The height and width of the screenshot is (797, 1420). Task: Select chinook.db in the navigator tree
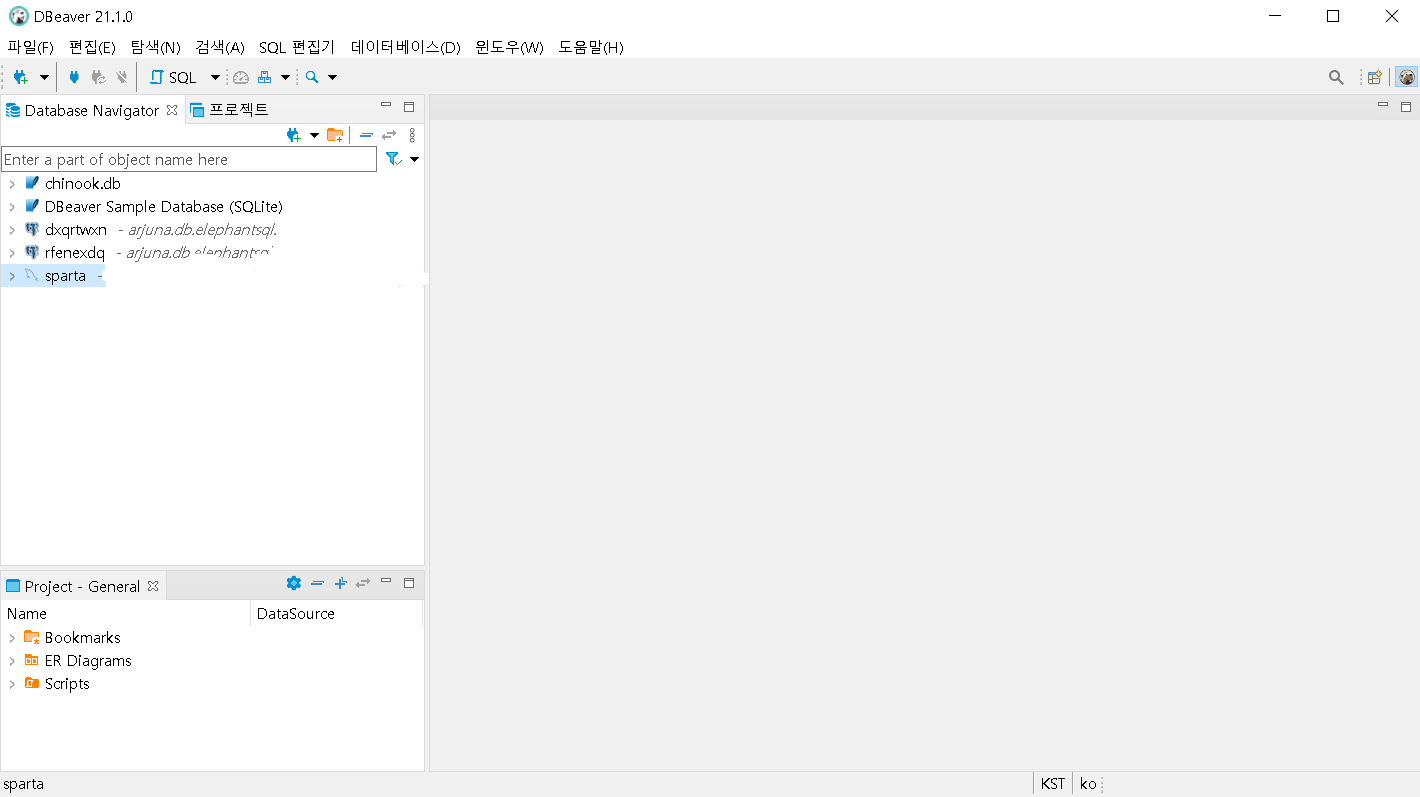tap(82, 184)
